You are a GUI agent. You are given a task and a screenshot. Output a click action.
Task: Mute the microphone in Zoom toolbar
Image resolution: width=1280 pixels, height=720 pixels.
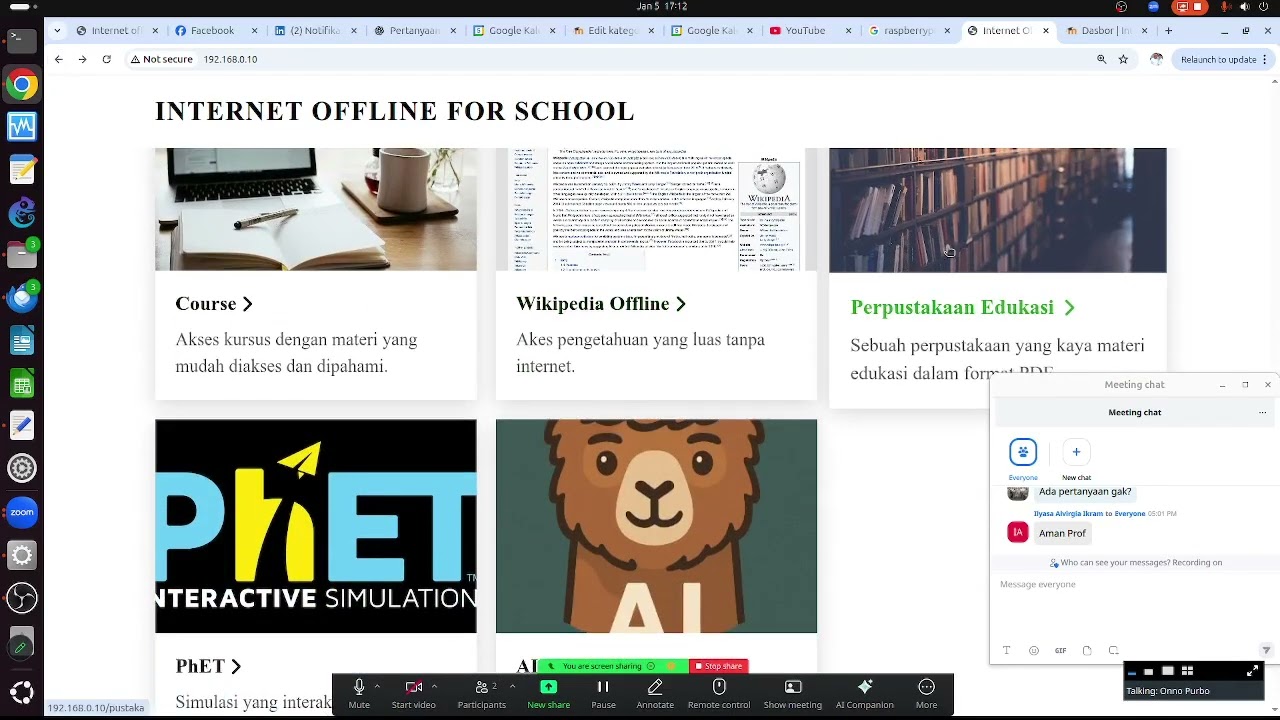point(359,693)
